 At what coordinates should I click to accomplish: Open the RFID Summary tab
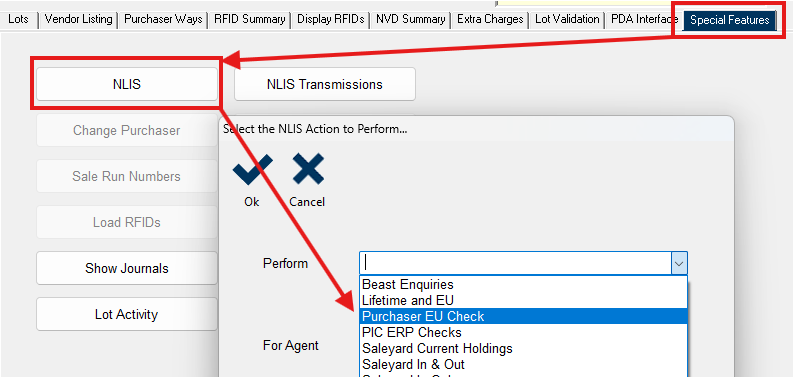click(x=249, y=20)
